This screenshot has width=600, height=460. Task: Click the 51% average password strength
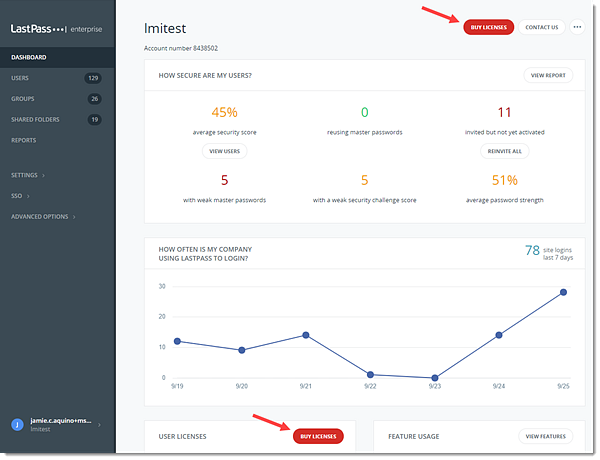pos(504,180)
